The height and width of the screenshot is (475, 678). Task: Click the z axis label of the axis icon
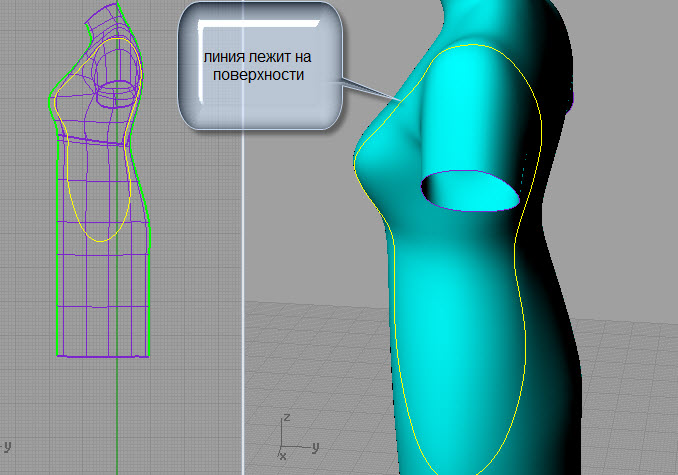[286, 418]
